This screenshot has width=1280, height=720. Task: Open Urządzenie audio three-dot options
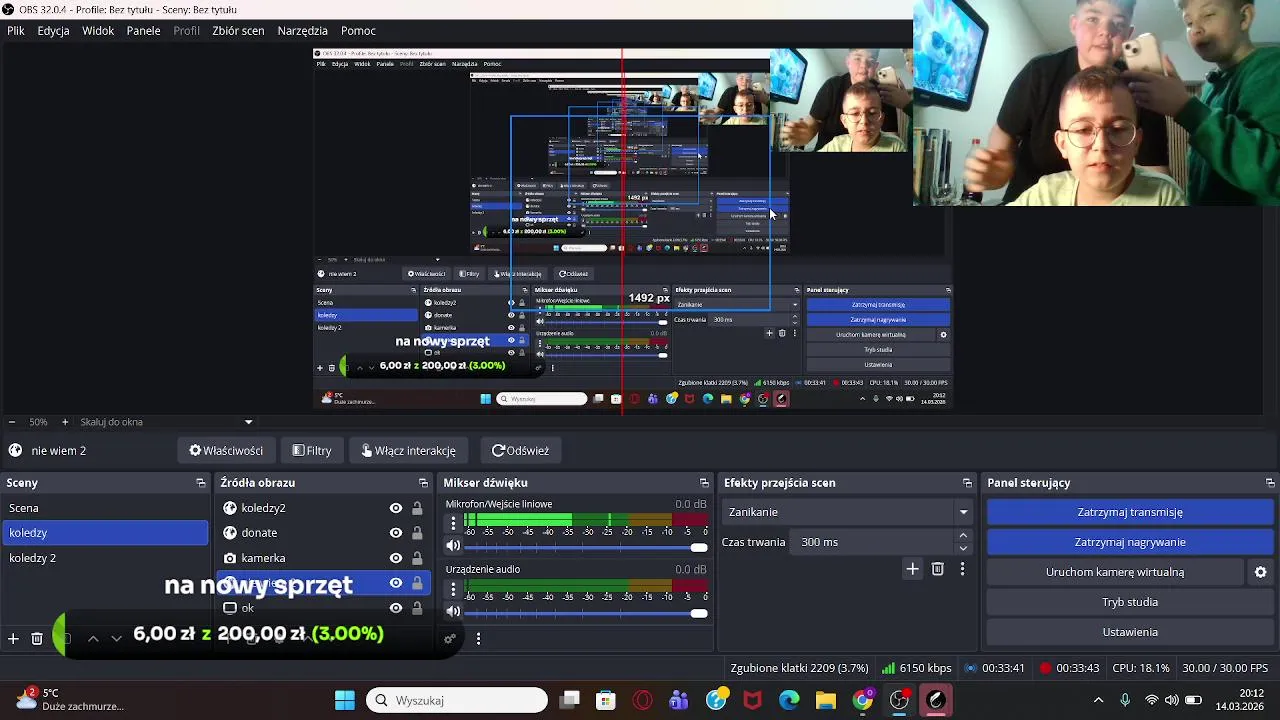(453, 588)
